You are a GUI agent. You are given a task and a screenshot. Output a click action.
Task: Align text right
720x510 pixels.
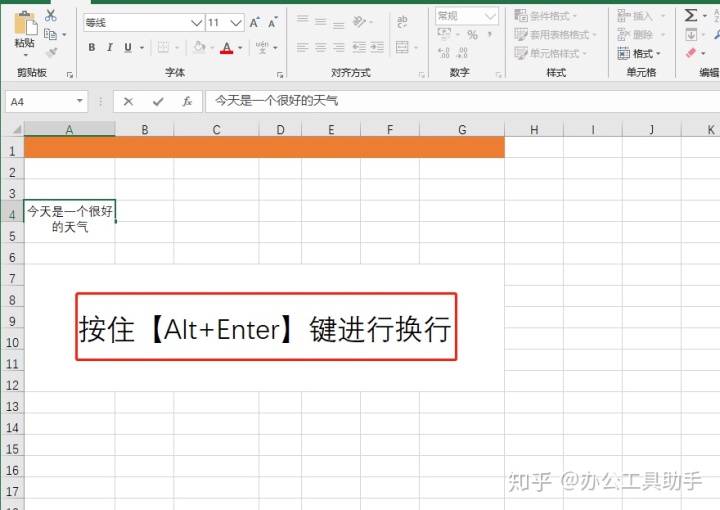(338, 47)
